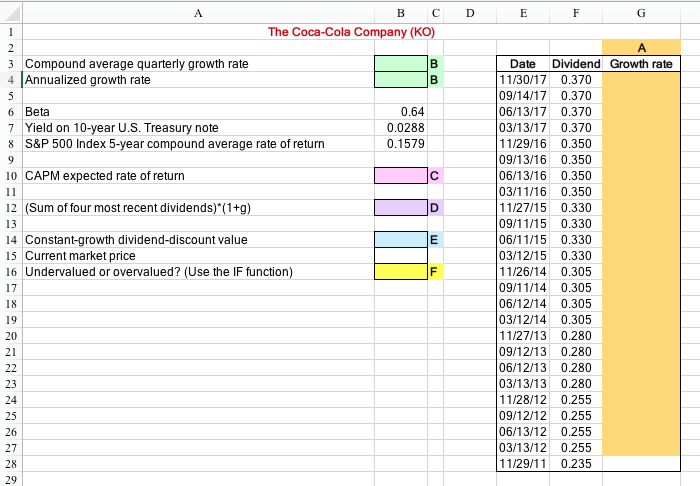This screenshot has width=700, height=486.
Task: Click the Growth rate column heading
Action: [641, 64]
